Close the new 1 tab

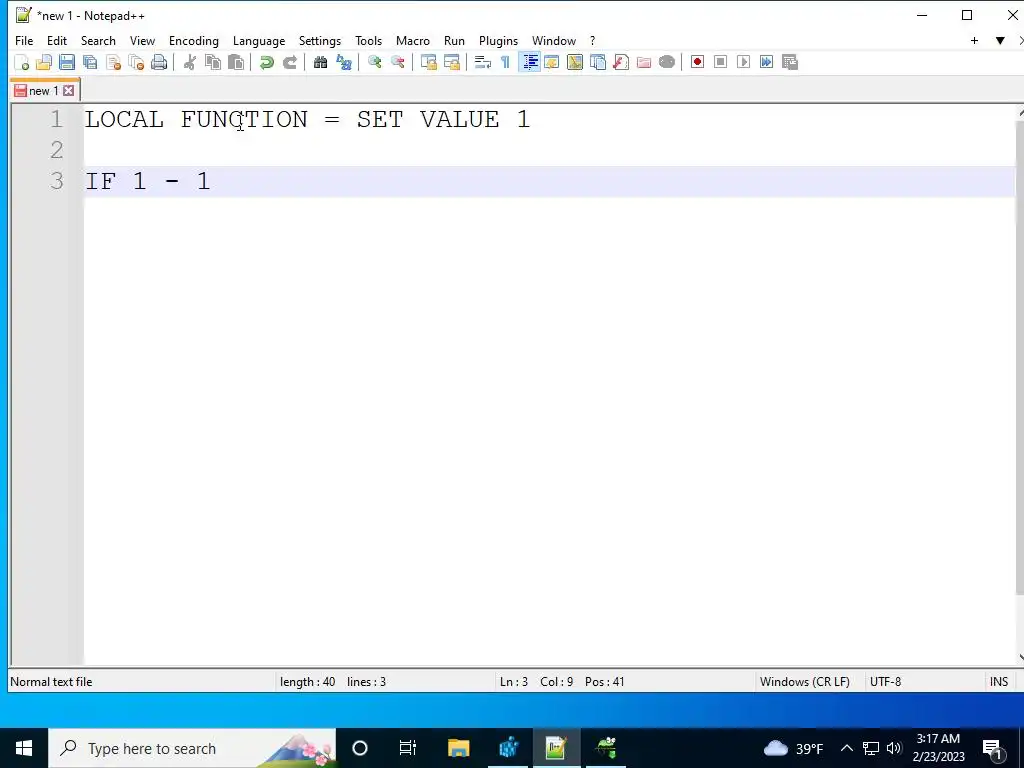[69, 91]
